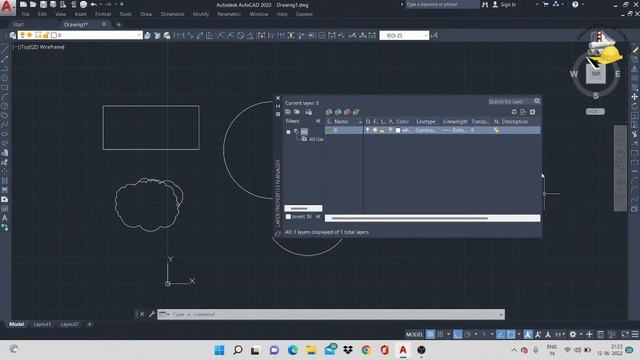Click the Plot printer icon in Quick Access

[83, 4]
